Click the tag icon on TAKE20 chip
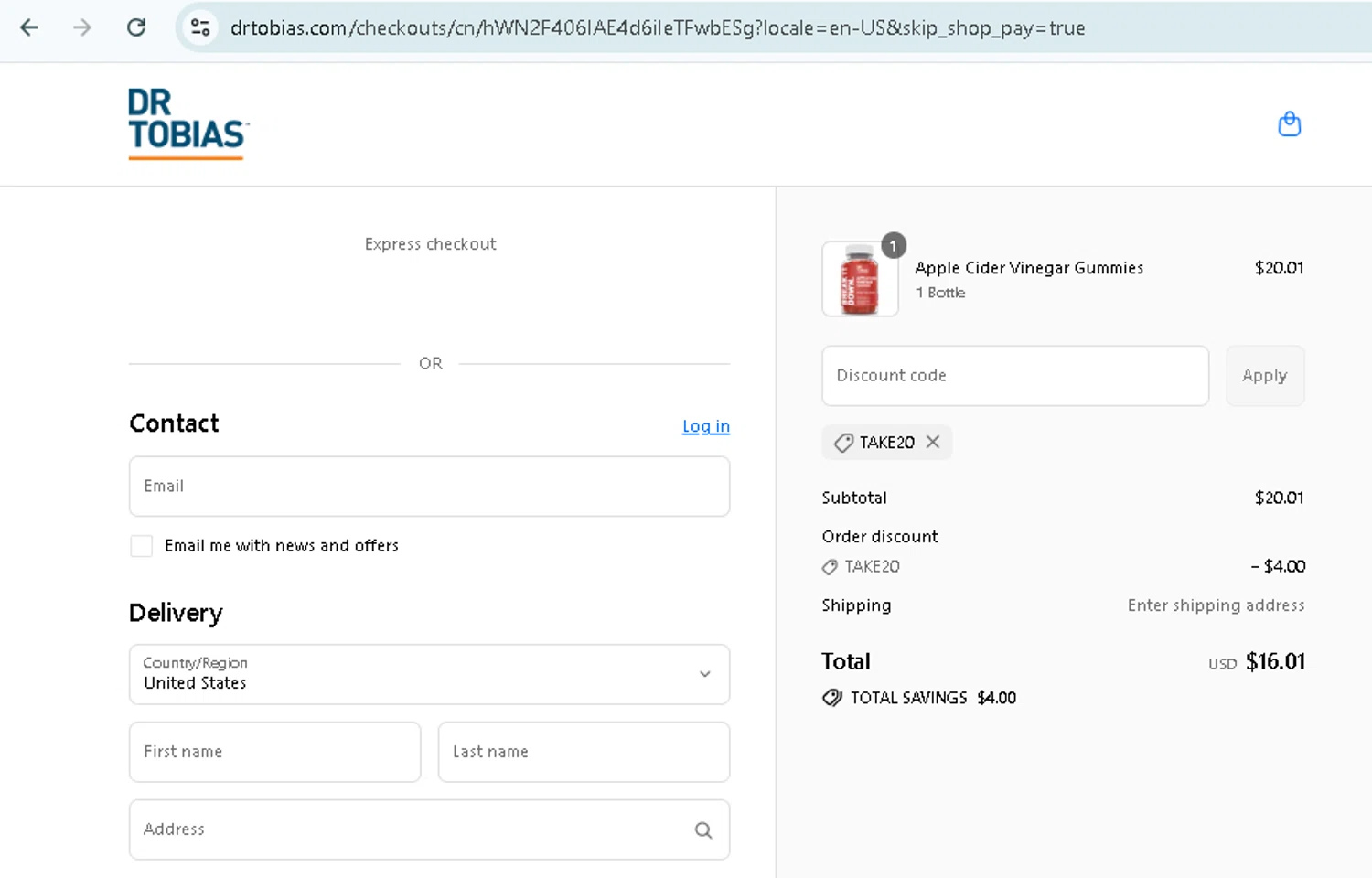 click(843, 443)
